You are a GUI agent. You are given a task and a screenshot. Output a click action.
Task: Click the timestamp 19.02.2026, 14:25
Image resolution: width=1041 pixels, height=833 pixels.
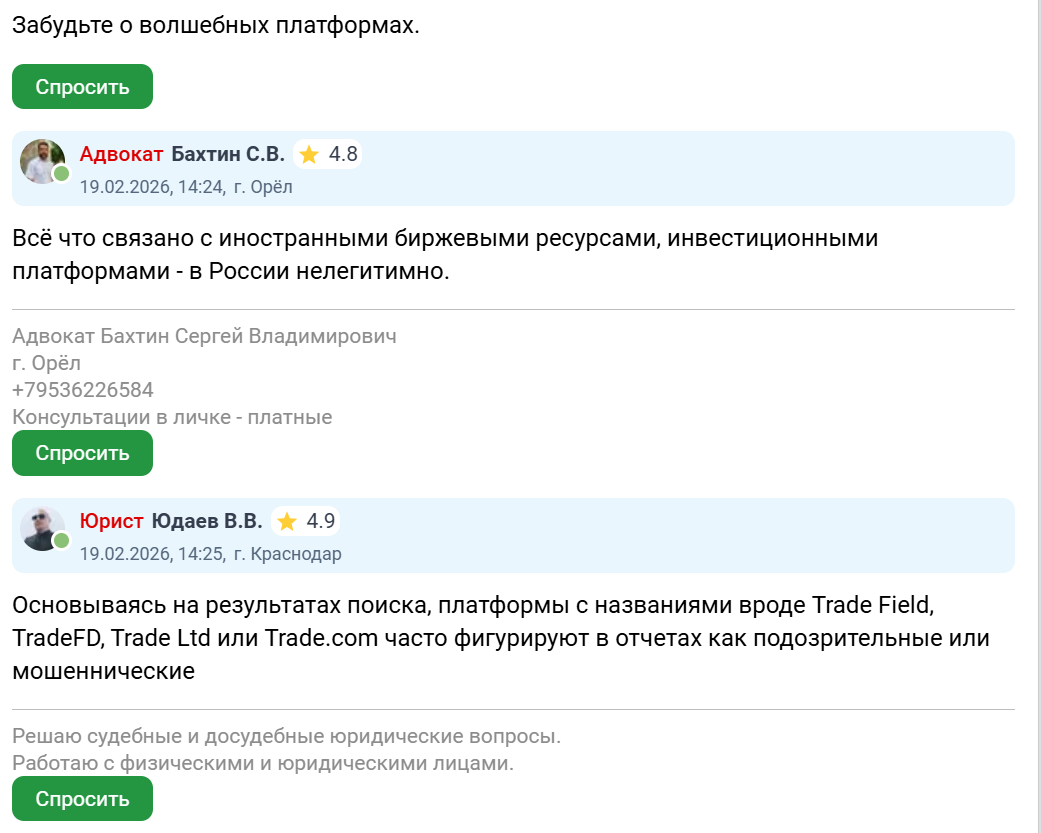151,554
